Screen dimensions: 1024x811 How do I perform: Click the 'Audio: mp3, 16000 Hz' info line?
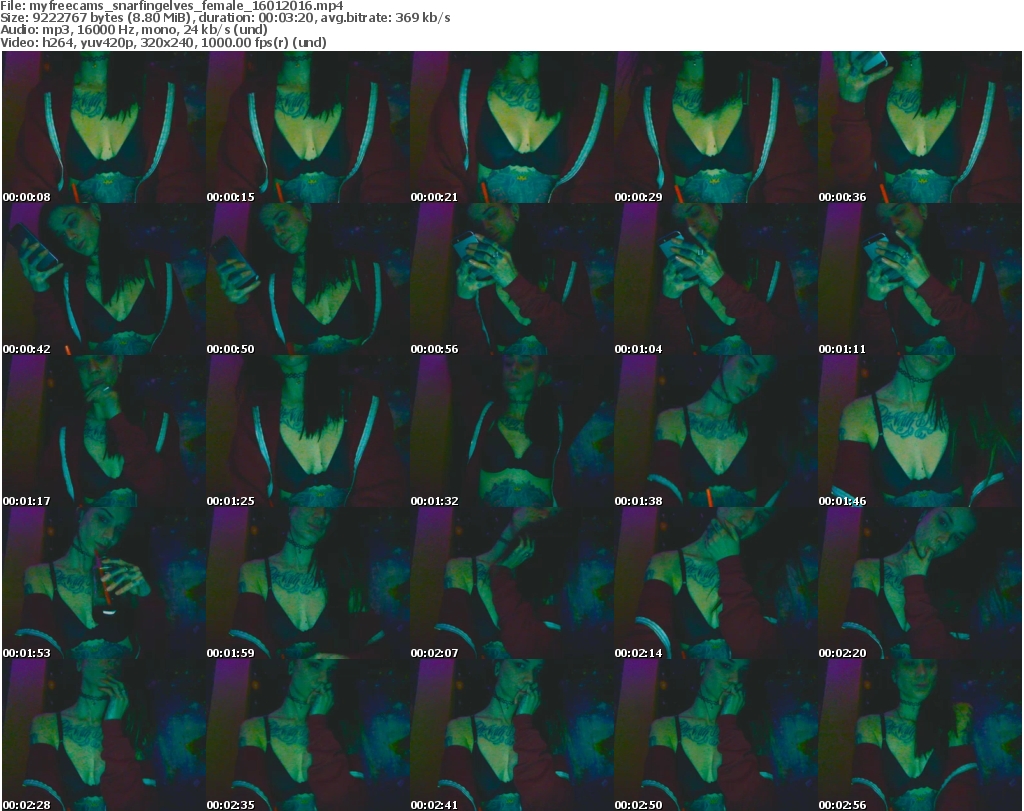[x=134, y=30]
